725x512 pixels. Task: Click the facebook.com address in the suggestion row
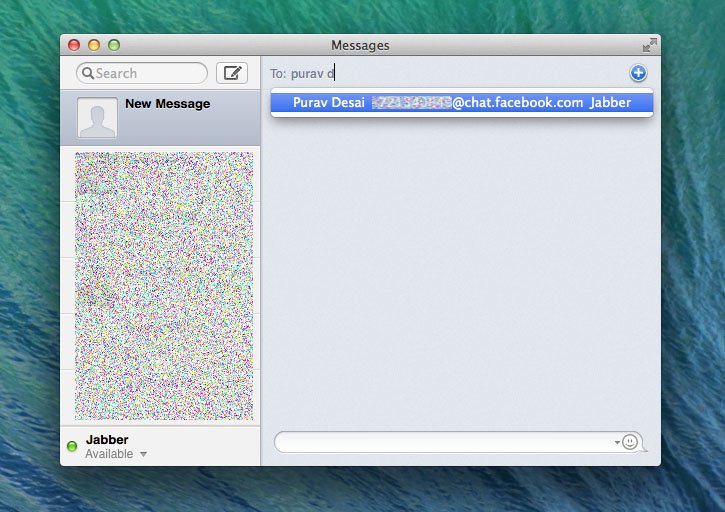[517, 103]
